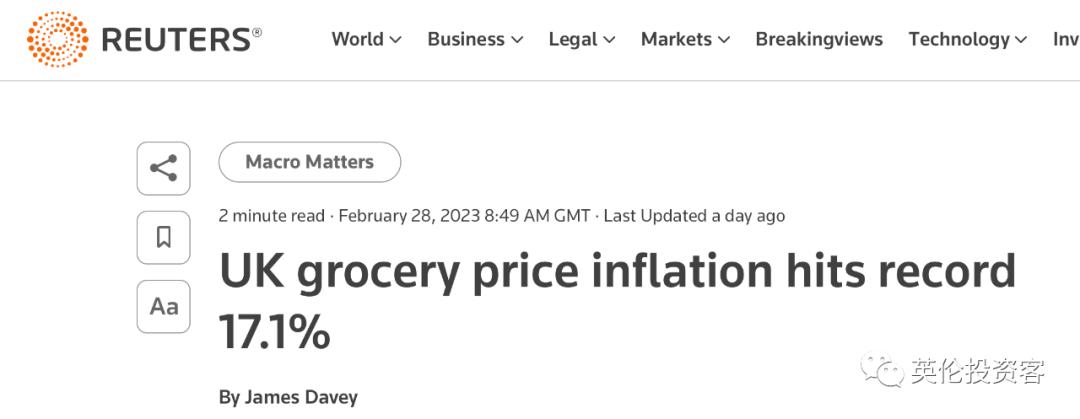Viewport: 1080px width, 419px height.
Task: Click the Macro Matters tag button
Action: coord(309,162)
